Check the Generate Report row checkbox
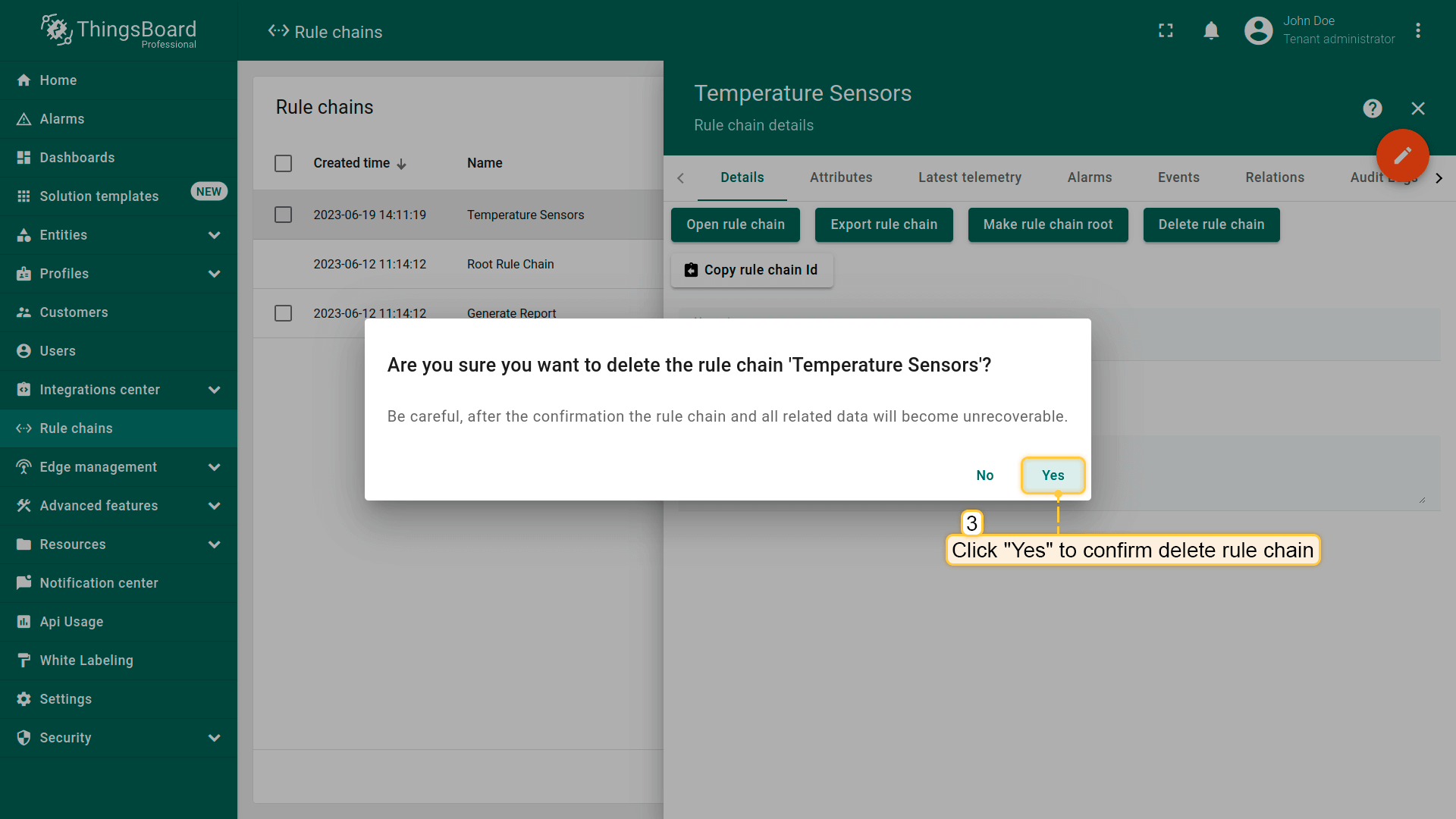This screenshot has width=1456, height=819. (x=283, y=313)
